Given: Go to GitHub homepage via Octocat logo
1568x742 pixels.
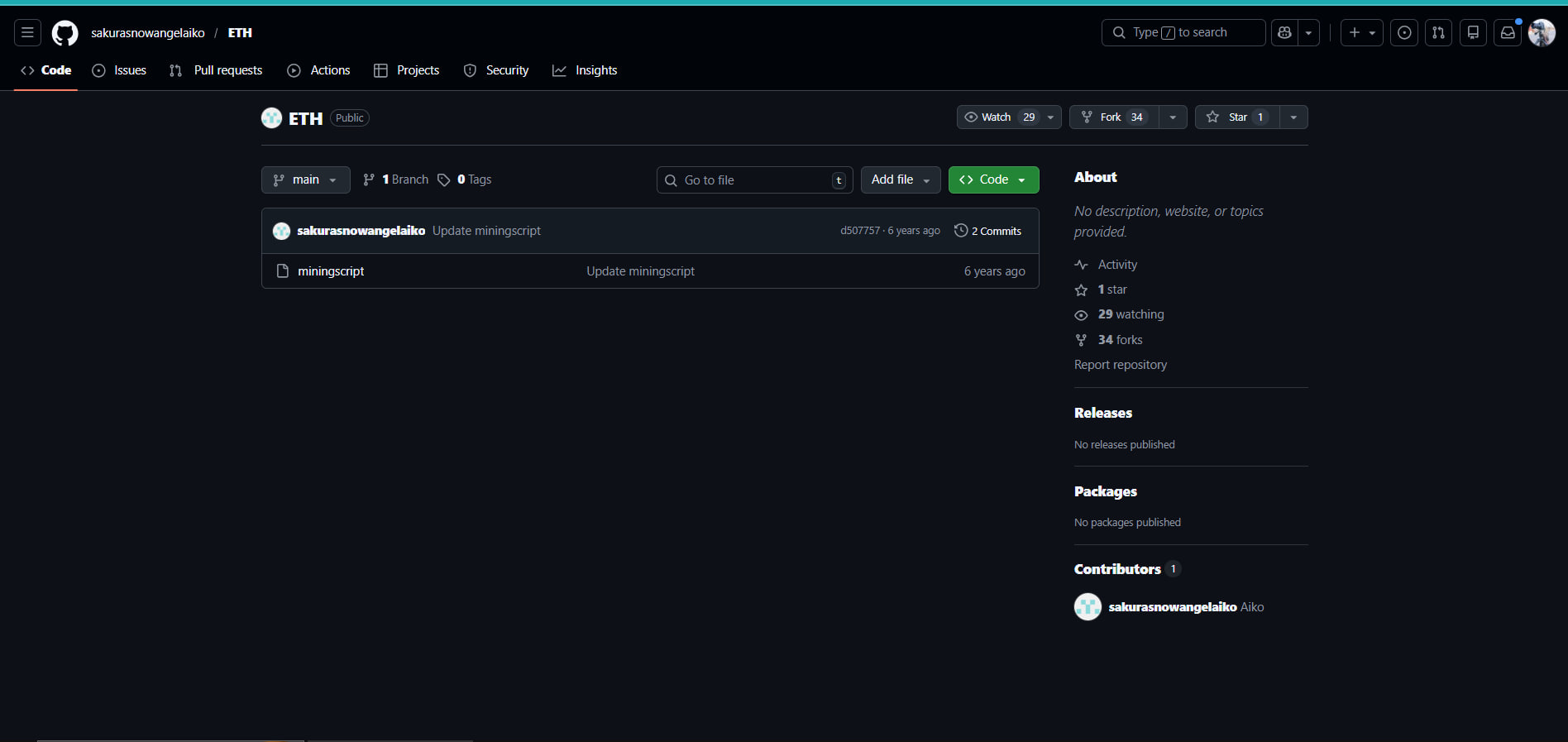Looking at the screenshot, I should click(x=65, y=33).
